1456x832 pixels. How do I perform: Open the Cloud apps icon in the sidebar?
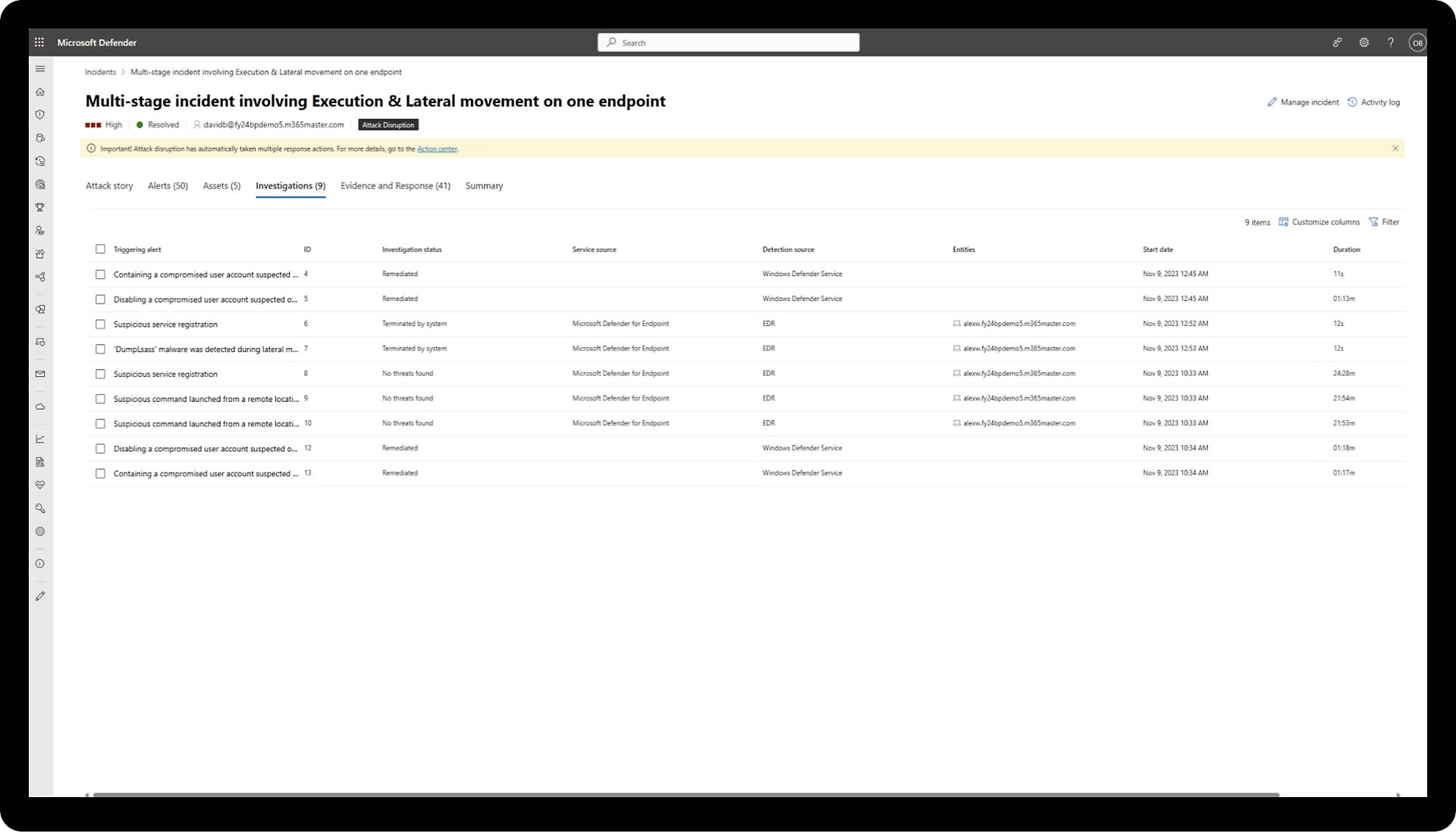click(39, 407)
